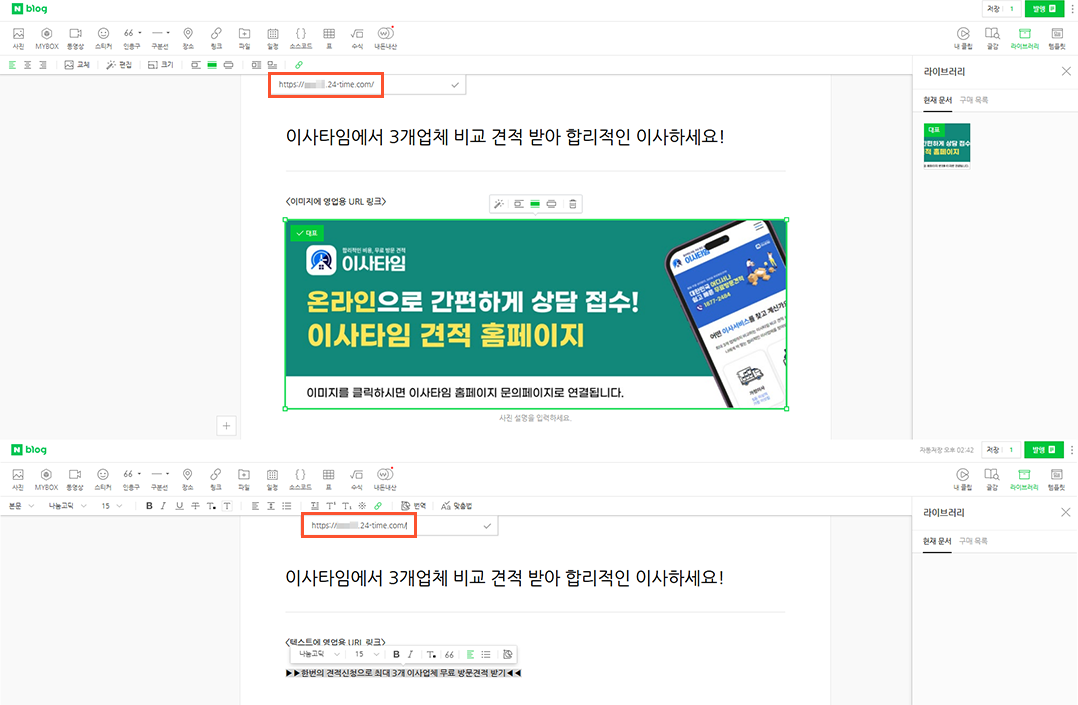The image size is (1078, 705).
Task: Open the text color picker in the toolbar
Action: pos(212,505)
